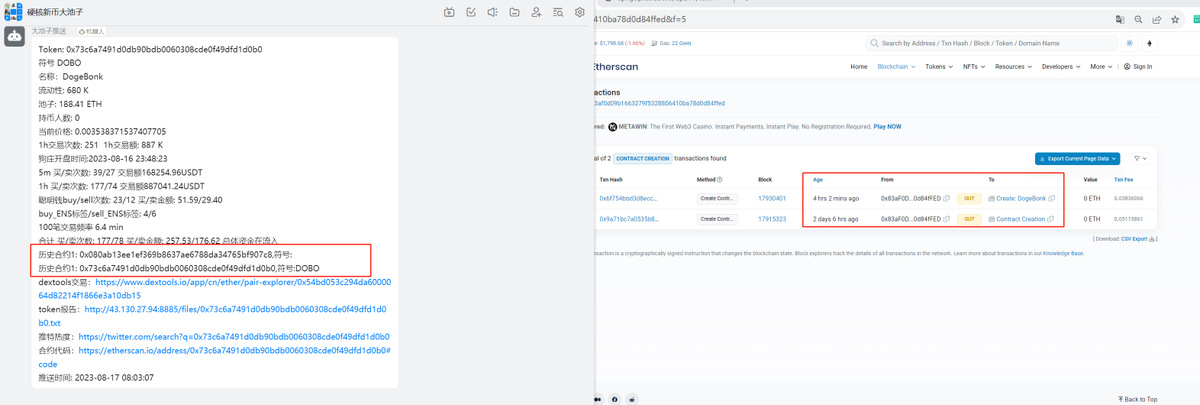Click the Ethereum network selector icon

pos(1148,43)
